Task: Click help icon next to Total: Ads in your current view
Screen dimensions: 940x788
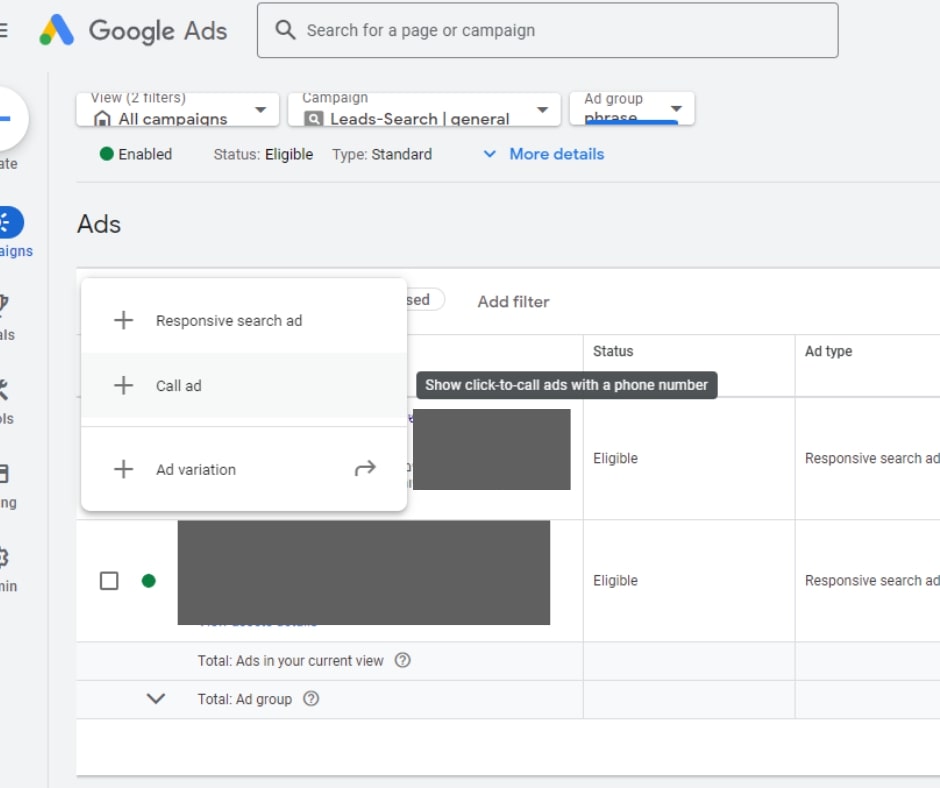Action: click(403, 660)
